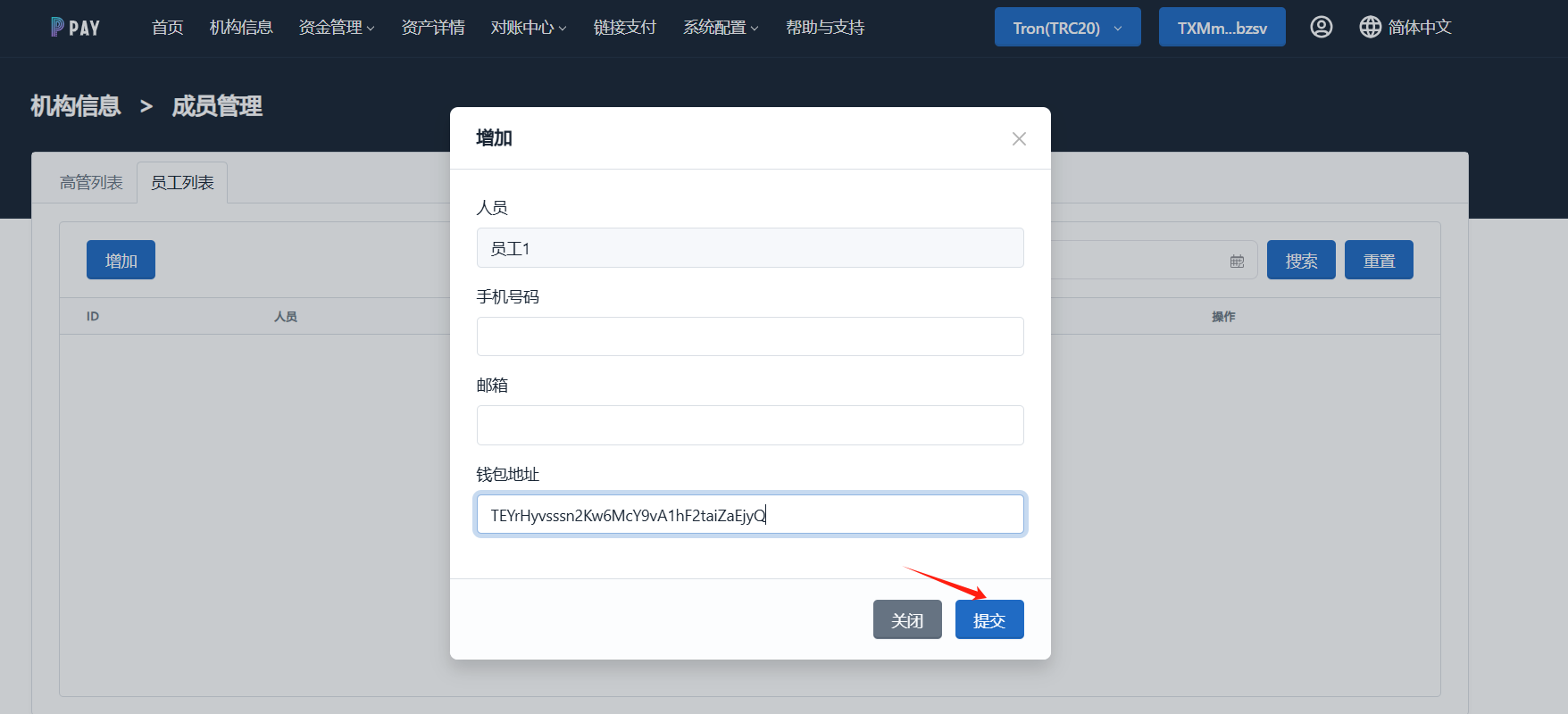Open 帮助与支持

tap(825, 28)
